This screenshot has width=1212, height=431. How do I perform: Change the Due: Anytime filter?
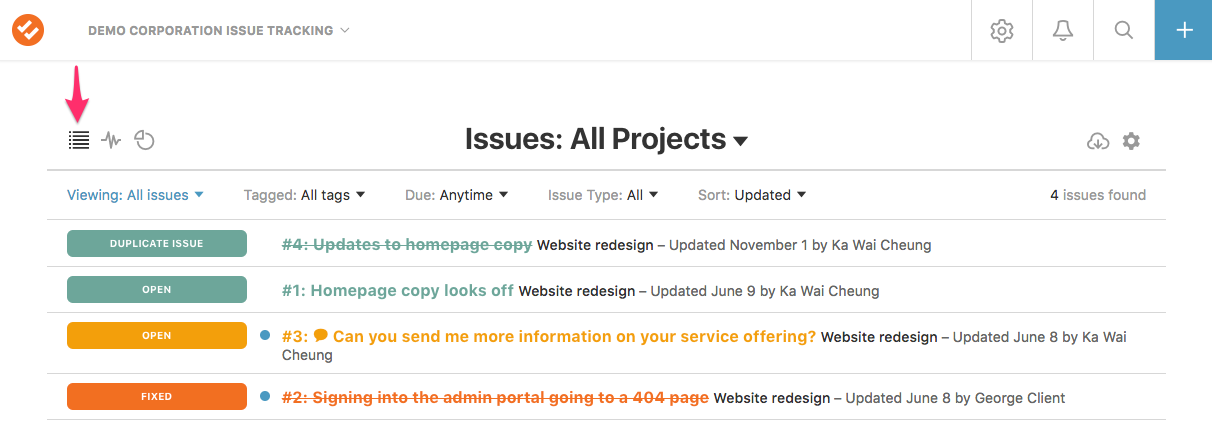coord(457,195)
